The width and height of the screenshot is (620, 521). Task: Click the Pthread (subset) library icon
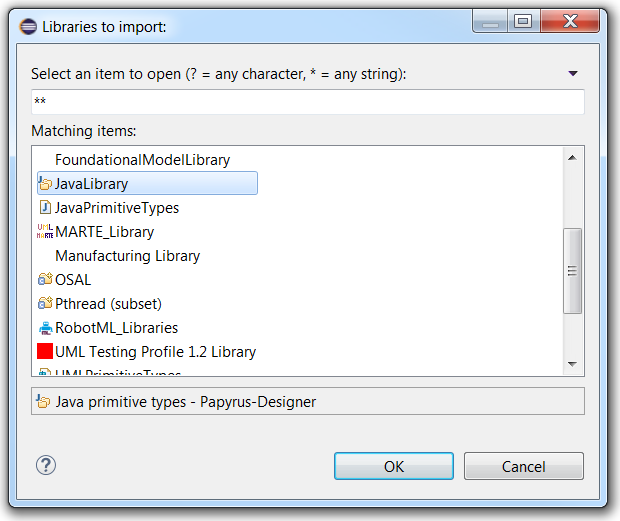[44, 303]
